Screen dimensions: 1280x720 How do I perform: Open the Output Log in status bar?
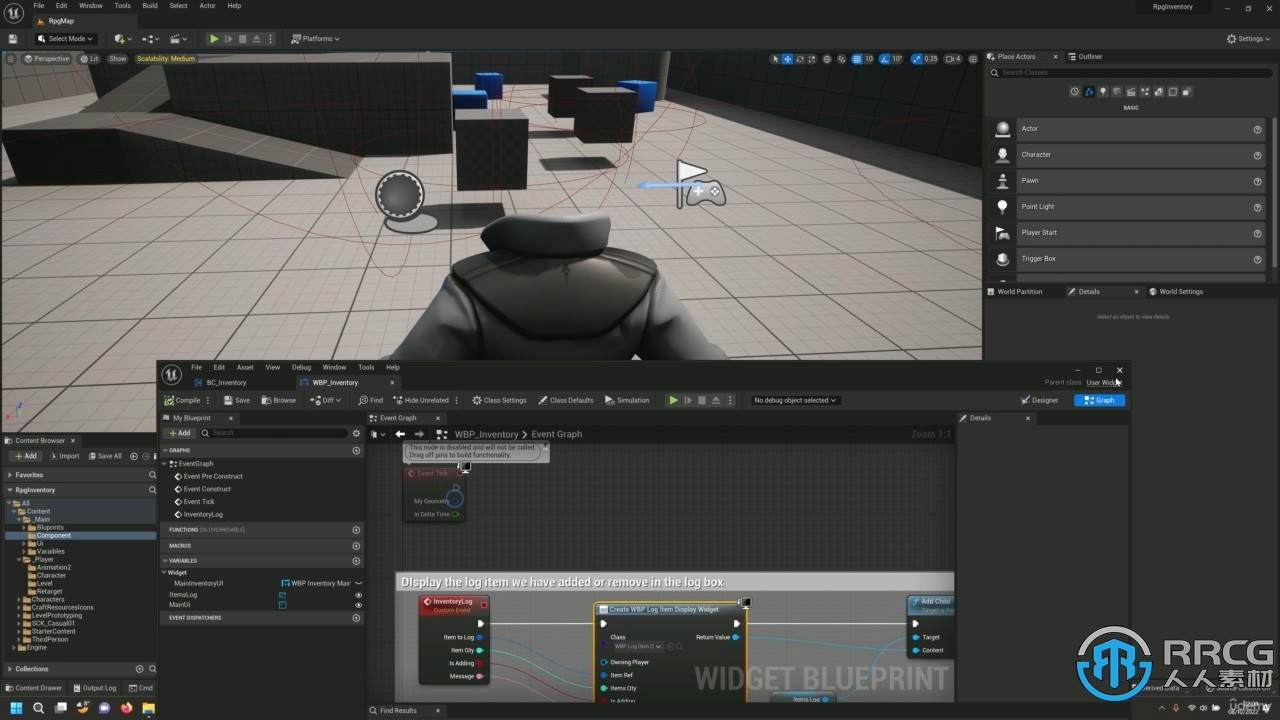click(94, 688)
